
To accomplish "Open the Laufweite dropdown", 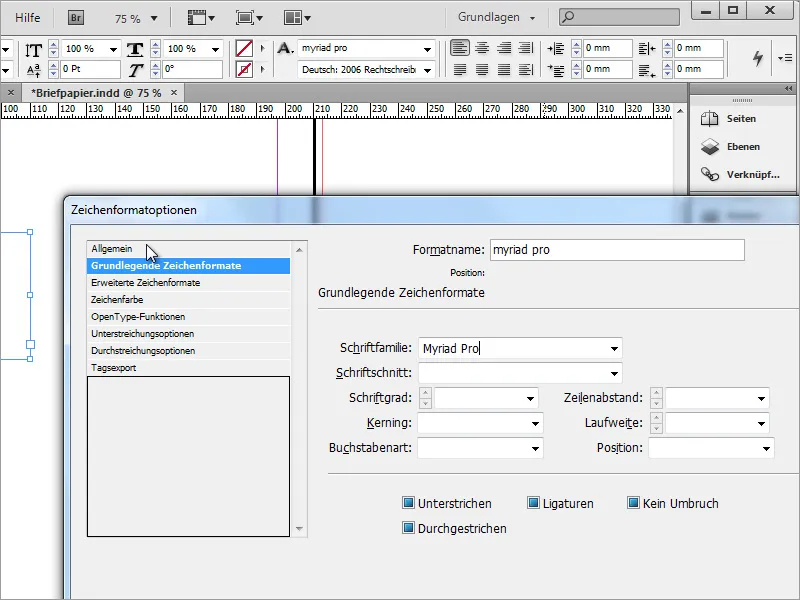I will (x=761, y=423).
